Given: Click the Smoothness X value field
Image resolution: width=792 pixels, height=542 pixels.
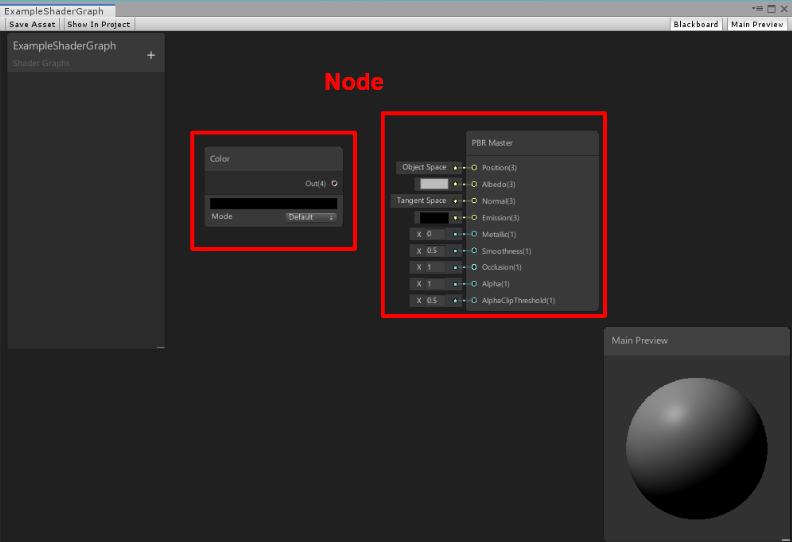Looking at the screenshot, I should (x=435, y=251).
